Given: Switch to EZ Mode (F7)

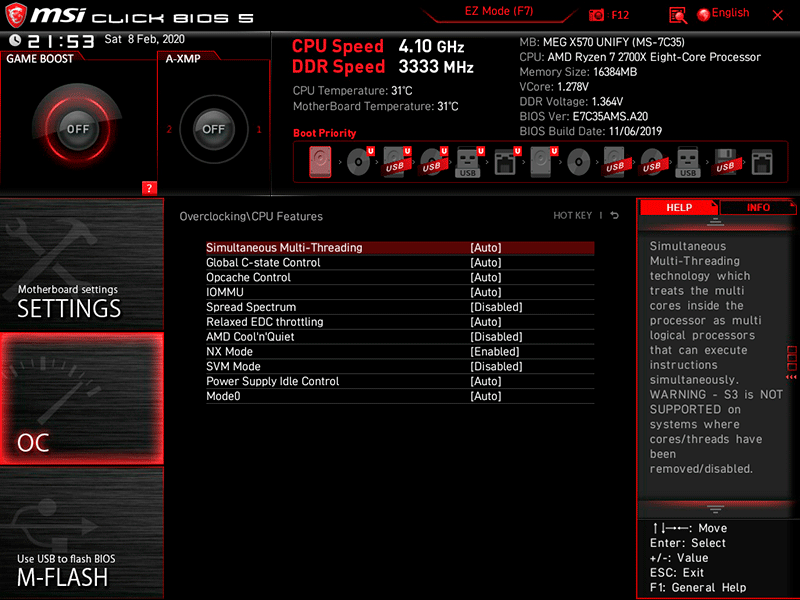Looking at the screenshot, I should (498, 11).
